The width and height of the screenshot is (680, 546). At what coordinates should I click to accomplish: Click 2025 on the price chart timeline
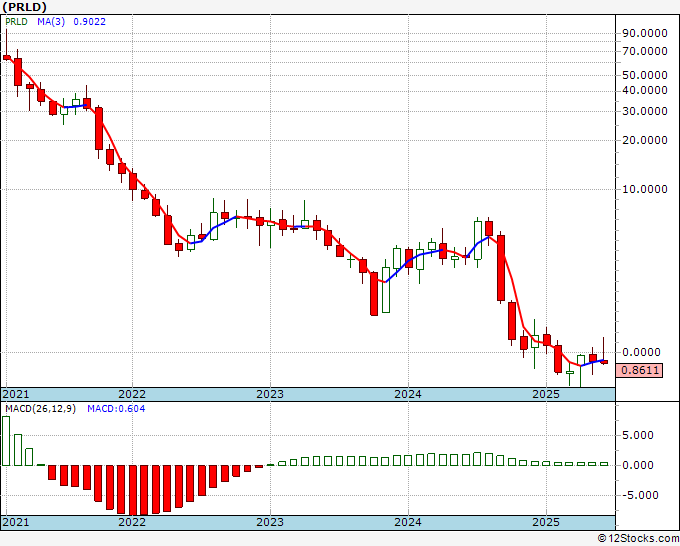546,394
